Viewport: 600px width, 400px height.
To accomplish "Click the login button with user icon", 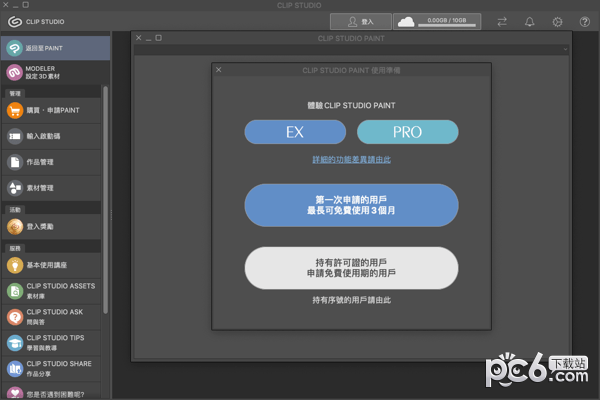I will (x=361, y=22).
